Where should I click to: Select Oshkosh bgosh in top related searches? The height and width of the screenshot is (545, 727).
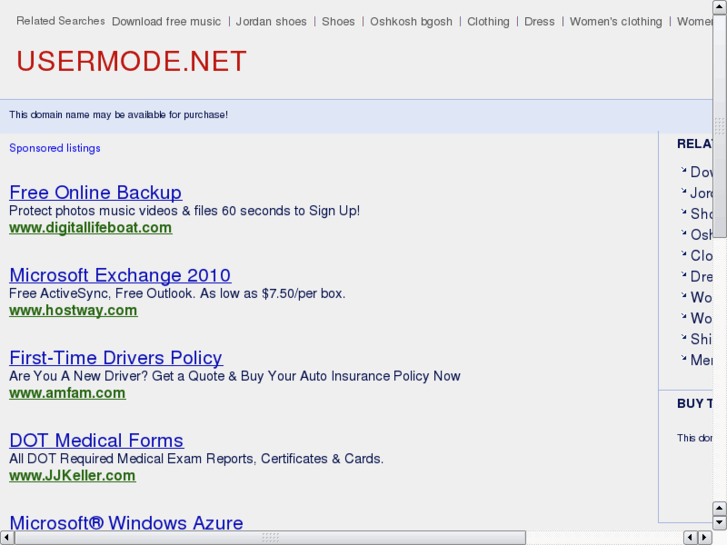click(411, 22)
